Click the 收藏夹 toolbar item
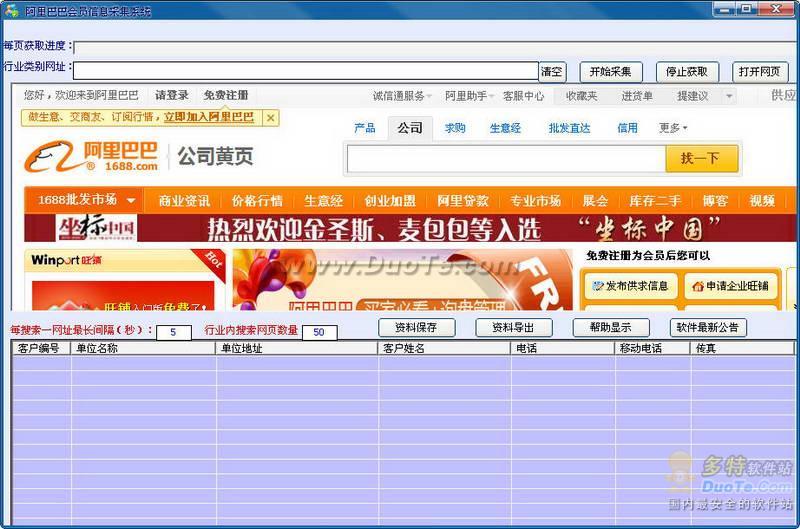Image resolution: width=800 pixels, height=529 pixels. coord(581,96)
